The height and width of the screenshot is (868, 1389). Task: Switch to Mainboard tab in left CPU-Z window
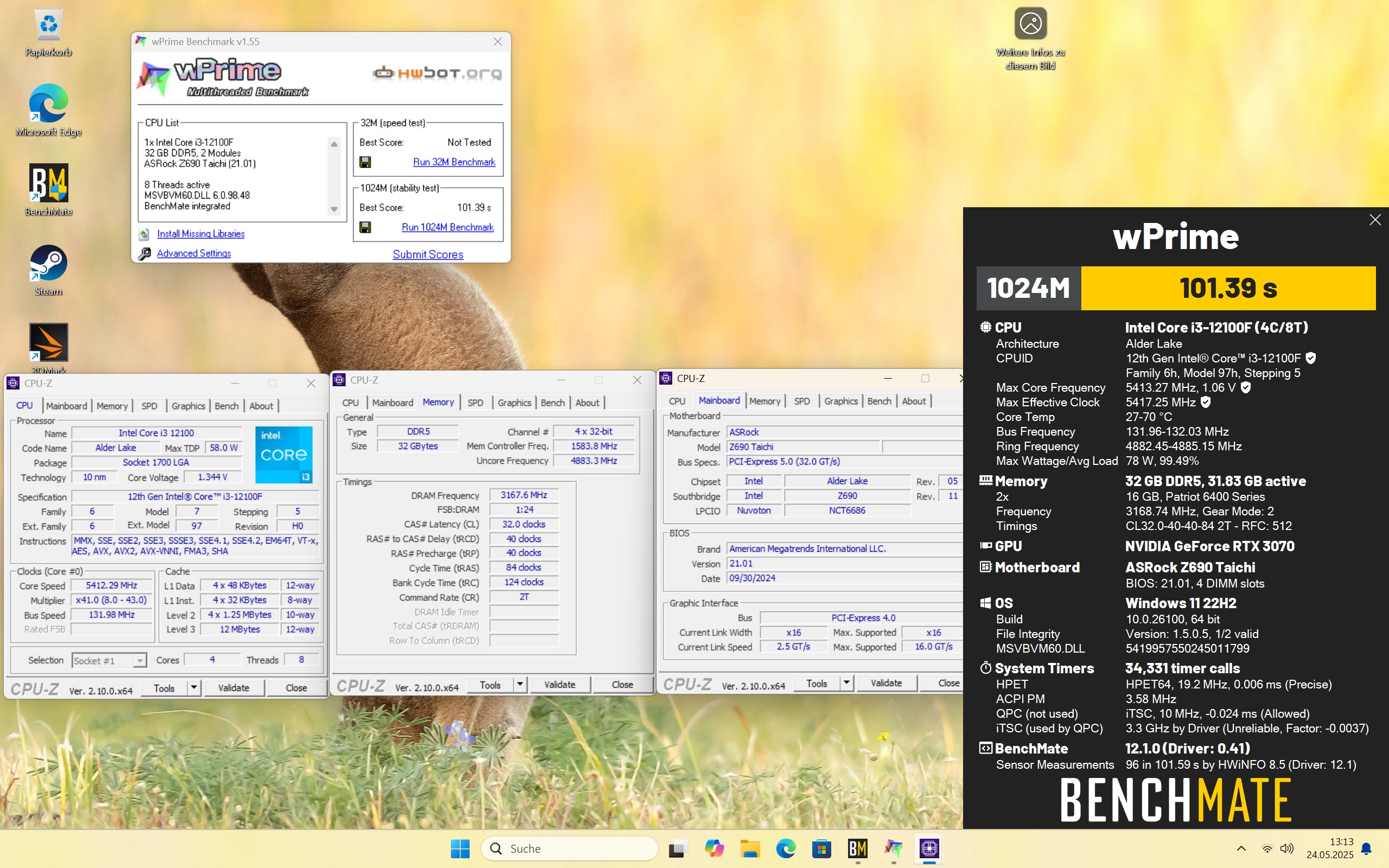[x=67, y=406]
